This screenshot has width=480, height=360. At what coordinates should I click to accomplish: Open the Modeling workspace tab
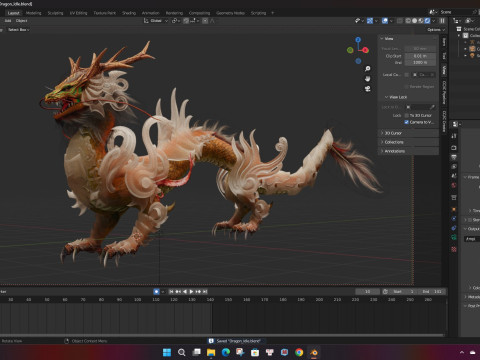pos(33,13)
